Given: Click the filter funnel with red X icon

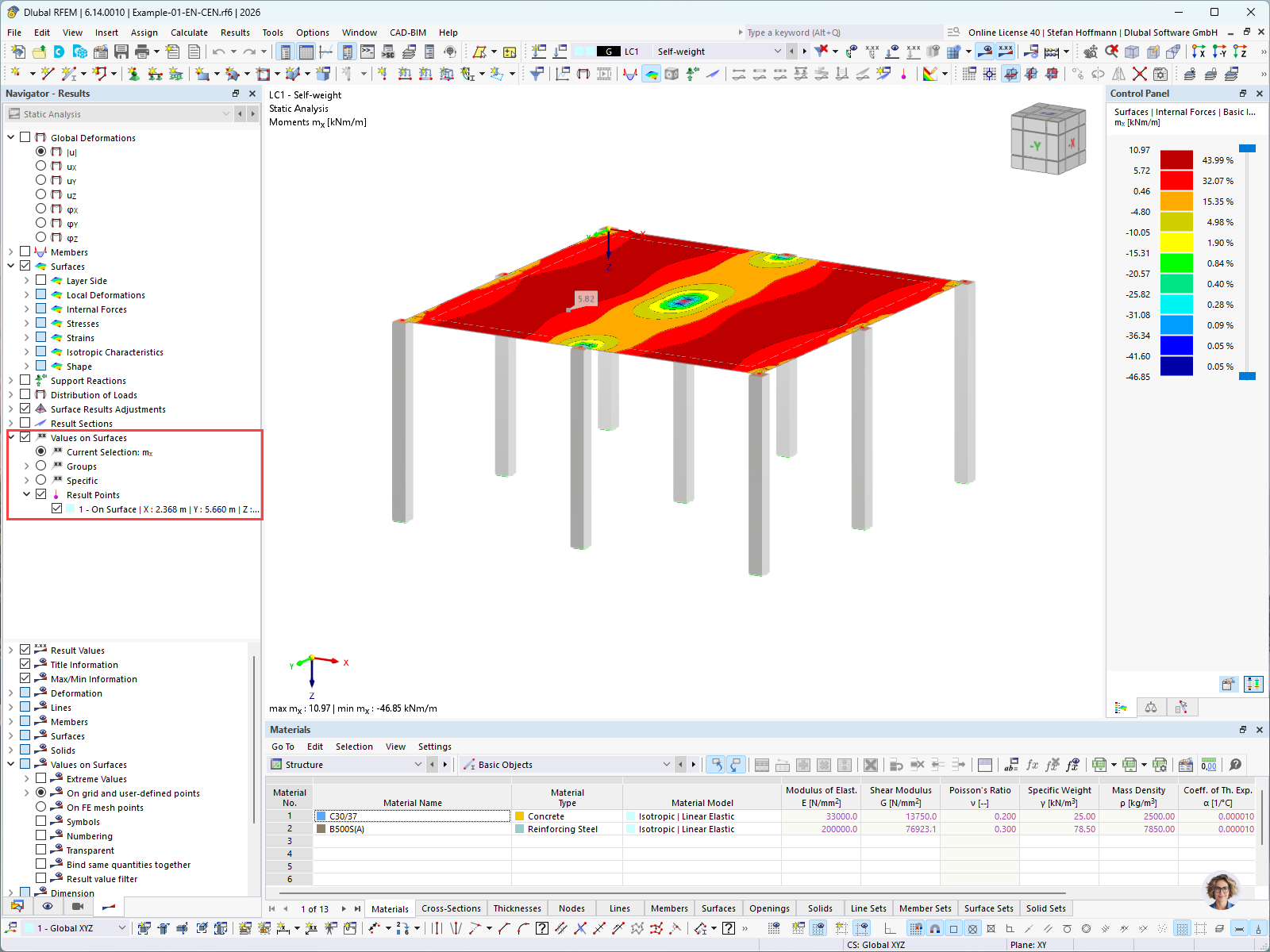Looking at the screenshot, I should (x=822, y=52).
